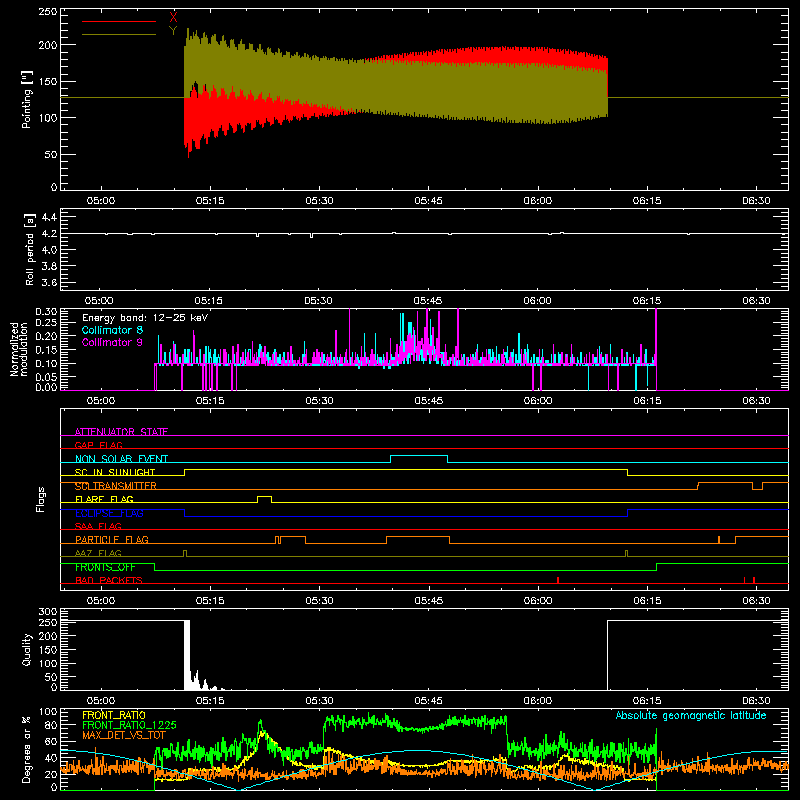Select the green FRONT_RATIO_1225 legend entry
The height and width of the screenshot is (800, 800).
(x=129, y=725)
